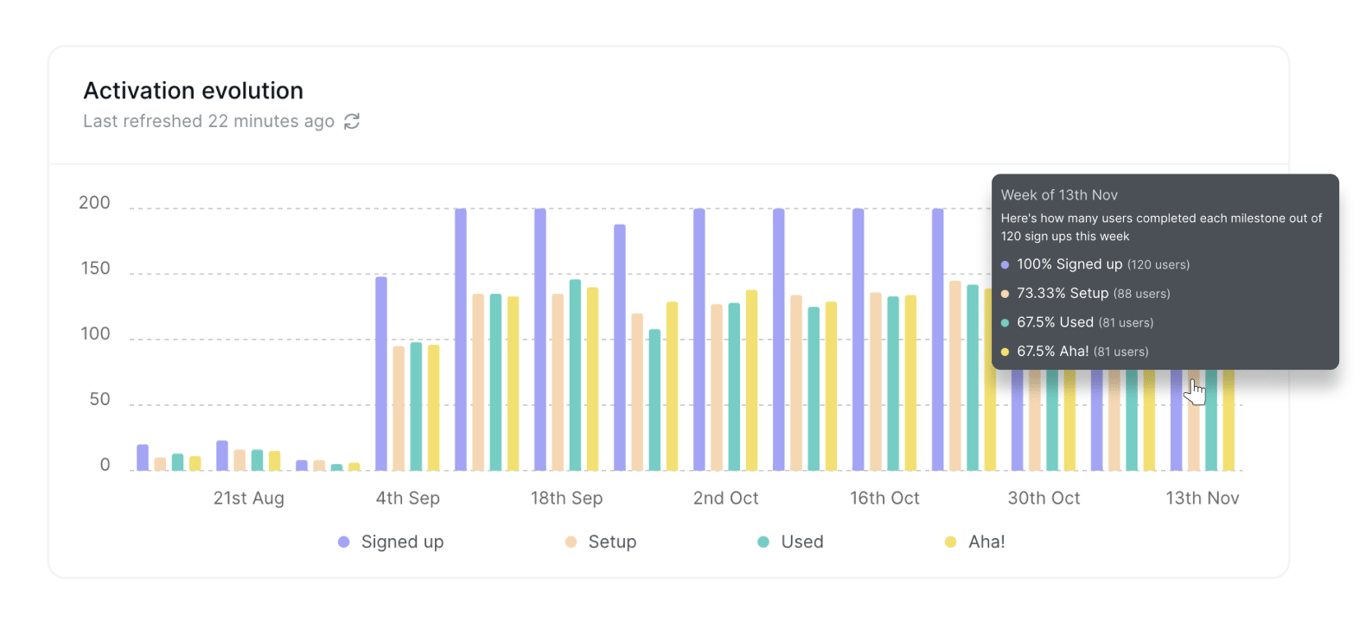Click the 73.33% Setup tooltip entry
Screen dimensions: 1366x634
pyautogui.click(x=1063, y=294)
